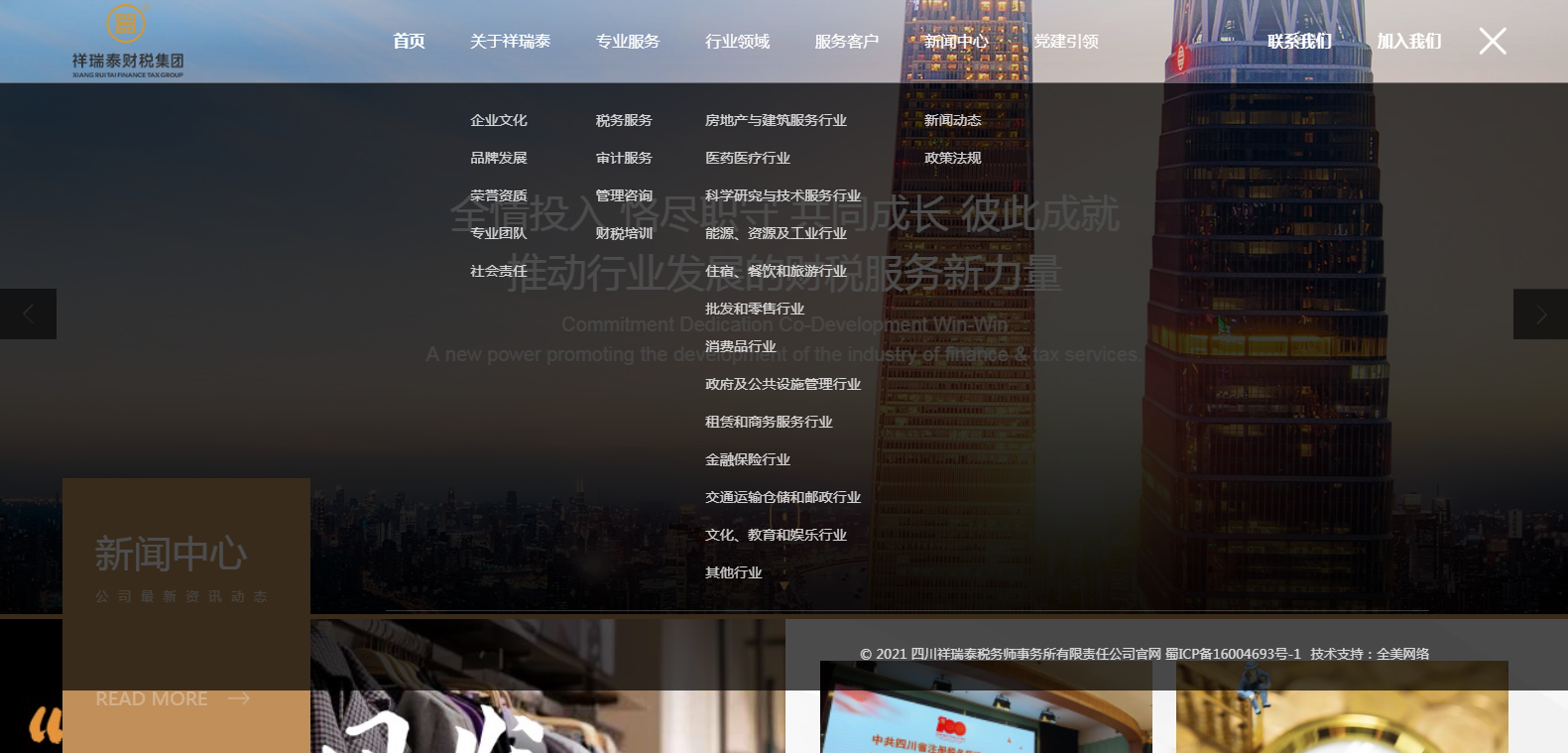Open the 首页 menu item
Screen dimensions: 1568x753
pyautogui.click(x=409, y=41)
